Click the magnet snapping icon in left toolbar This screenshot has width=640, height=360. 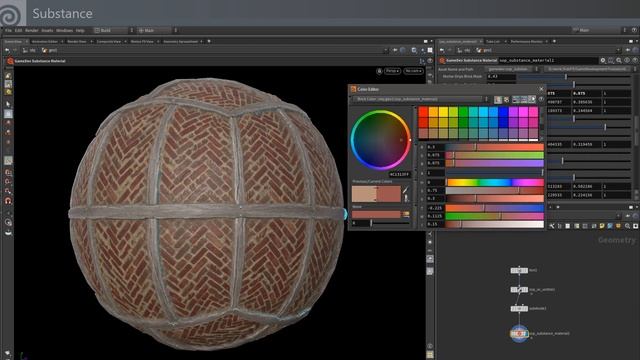(x=8, y=201)
